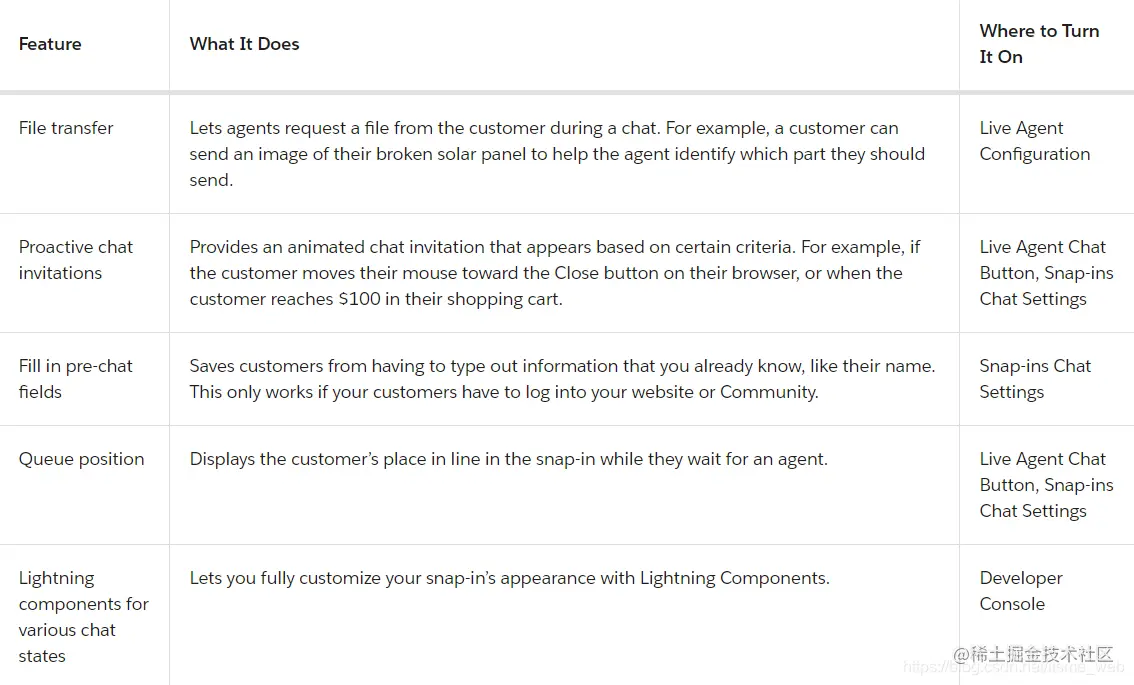The height and width of the screenshot is (685, 1134).
Task: Click the Queue position description text
Action: click(508, 459)
